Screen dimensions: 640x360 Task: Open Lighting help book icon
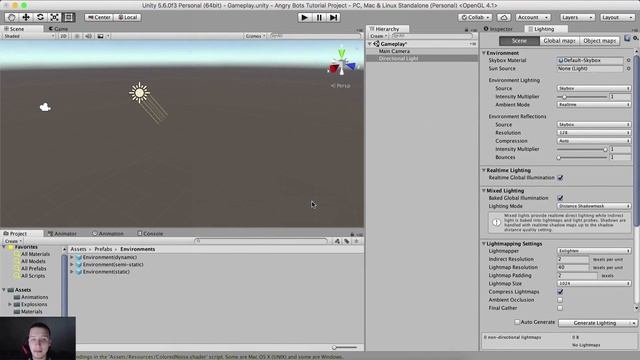tap(627, 38)
